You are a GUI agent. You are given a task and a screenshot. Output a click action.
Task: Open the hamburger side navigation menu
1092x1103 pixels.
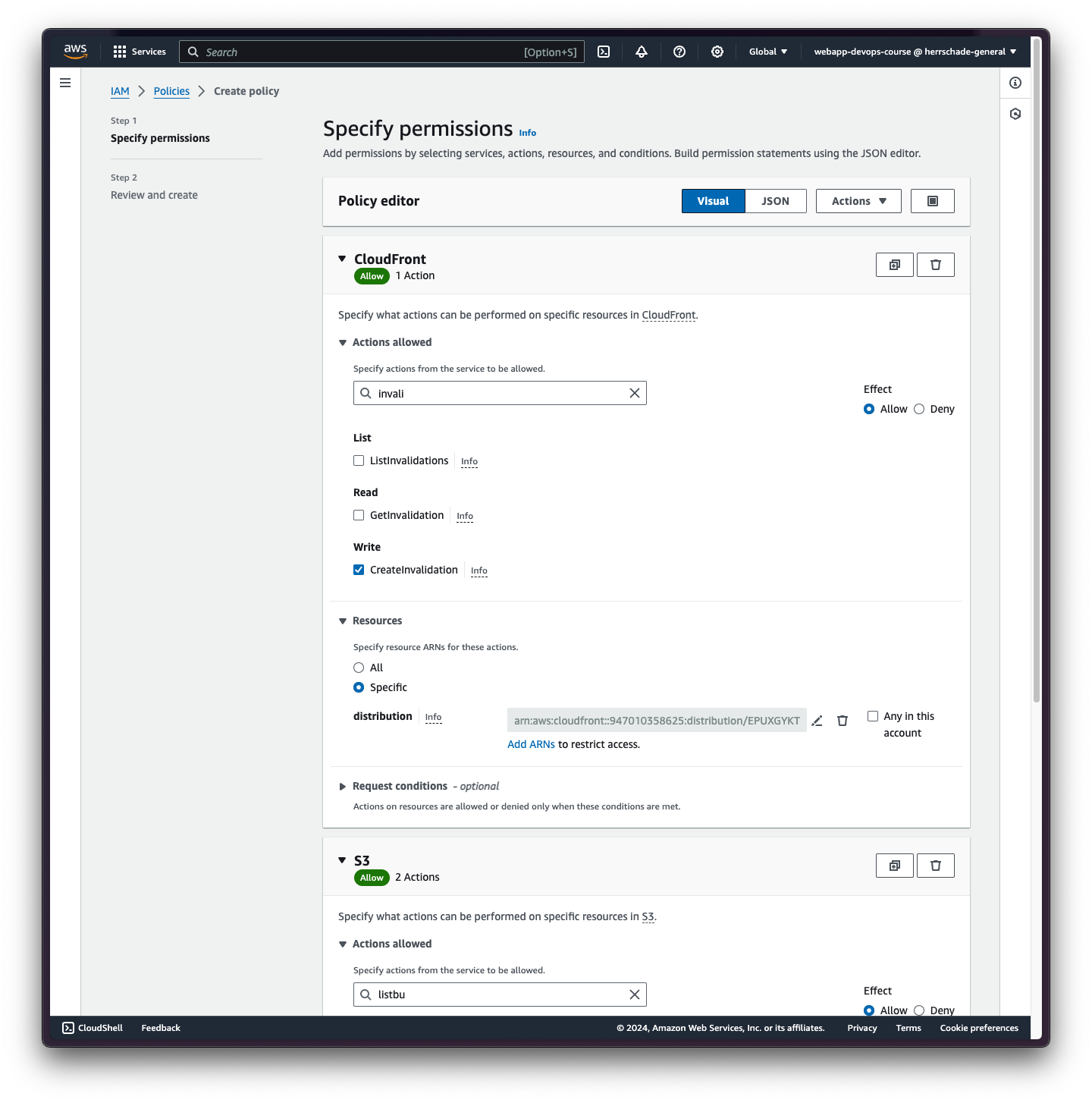[65, 83]
